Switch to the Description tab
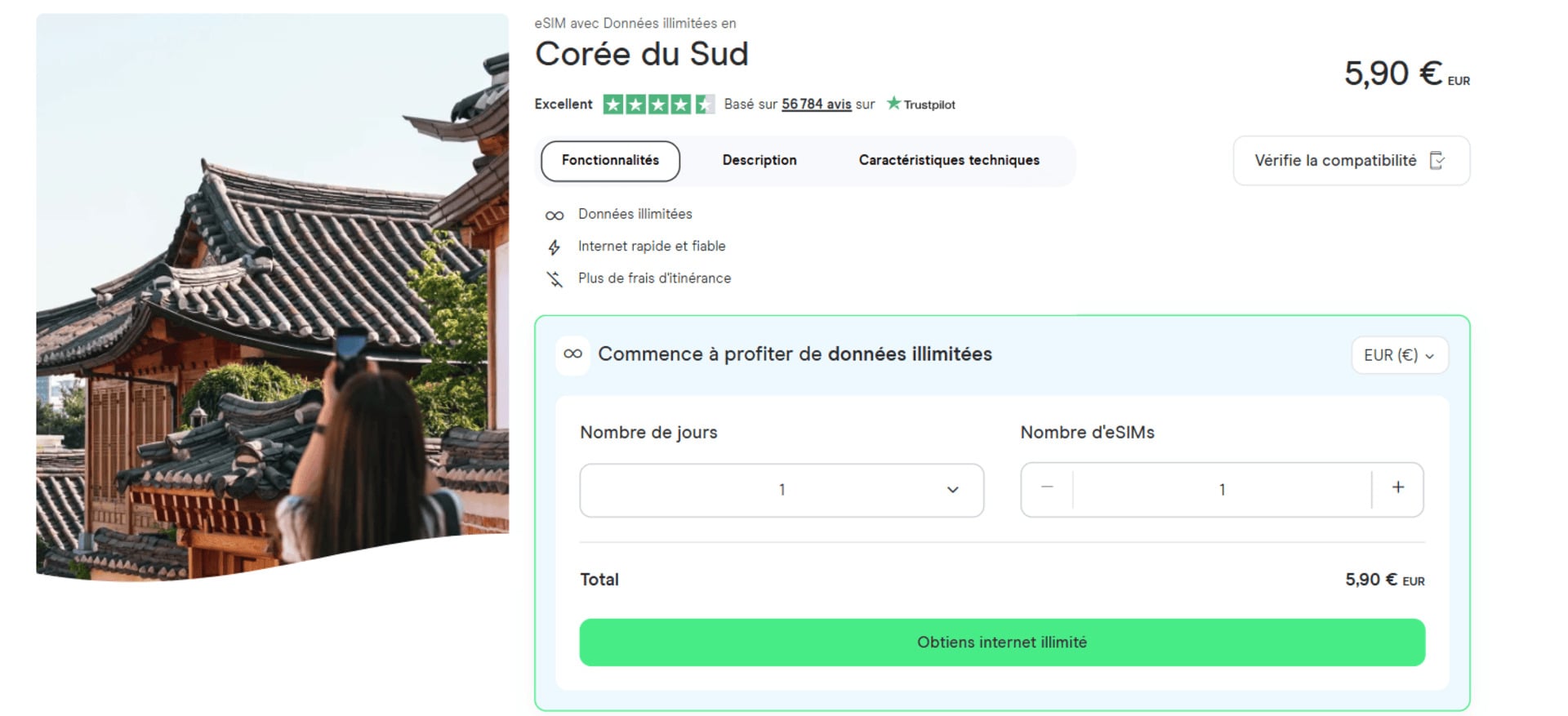Screen dimensions: 1568x716 pyautogui.click(x=759, y=160)
